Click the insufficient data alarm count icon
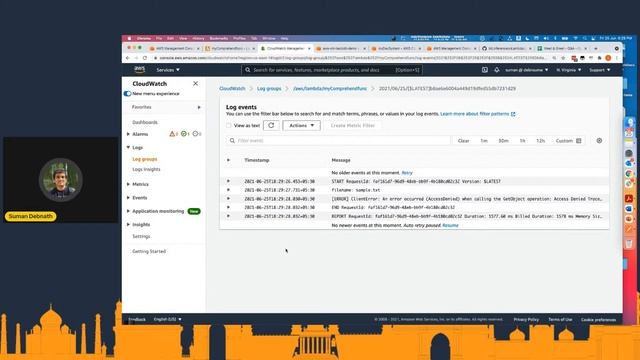Viewport: 640px width, 360px height. click(197, 134)
